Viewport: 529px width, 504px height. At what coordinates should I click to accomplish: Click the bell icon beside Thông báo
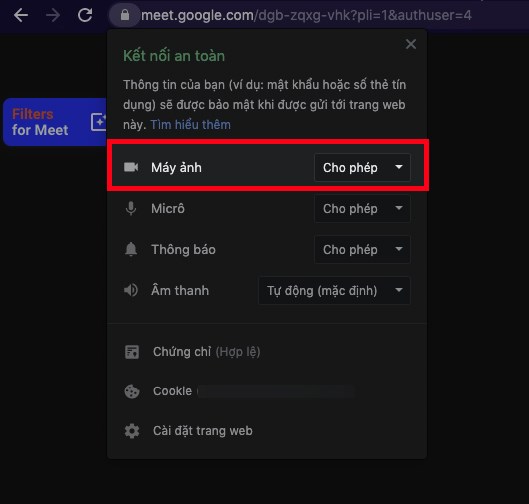pyautogui.click(x=131, y=250)
